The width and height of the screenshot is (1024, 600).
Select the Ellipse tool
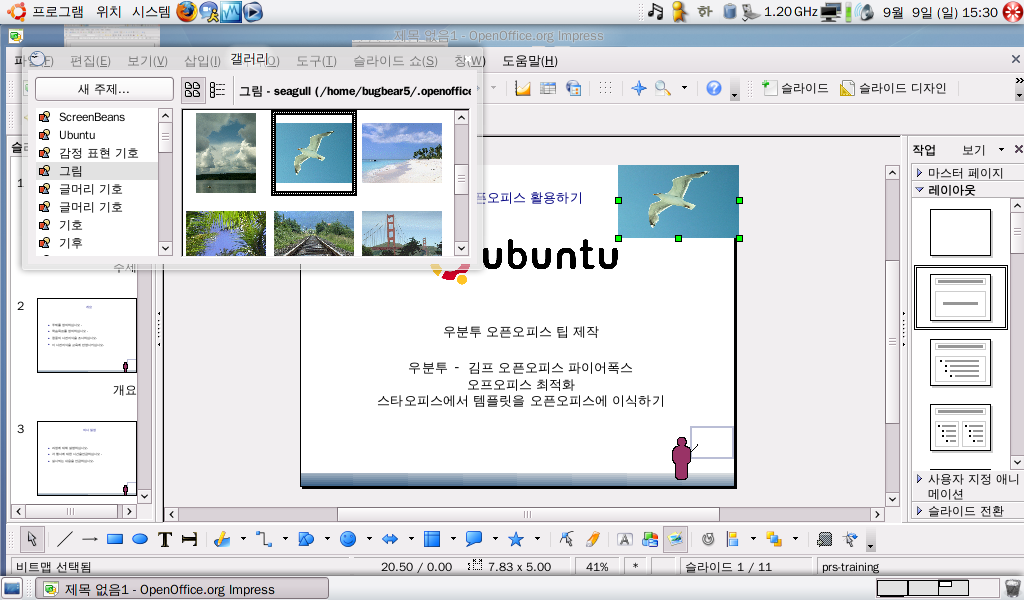[x=140, y=539]
